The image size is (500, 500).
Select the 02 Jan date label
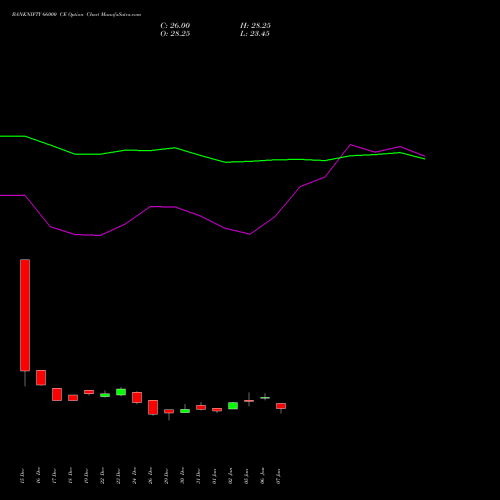(230, 476)
